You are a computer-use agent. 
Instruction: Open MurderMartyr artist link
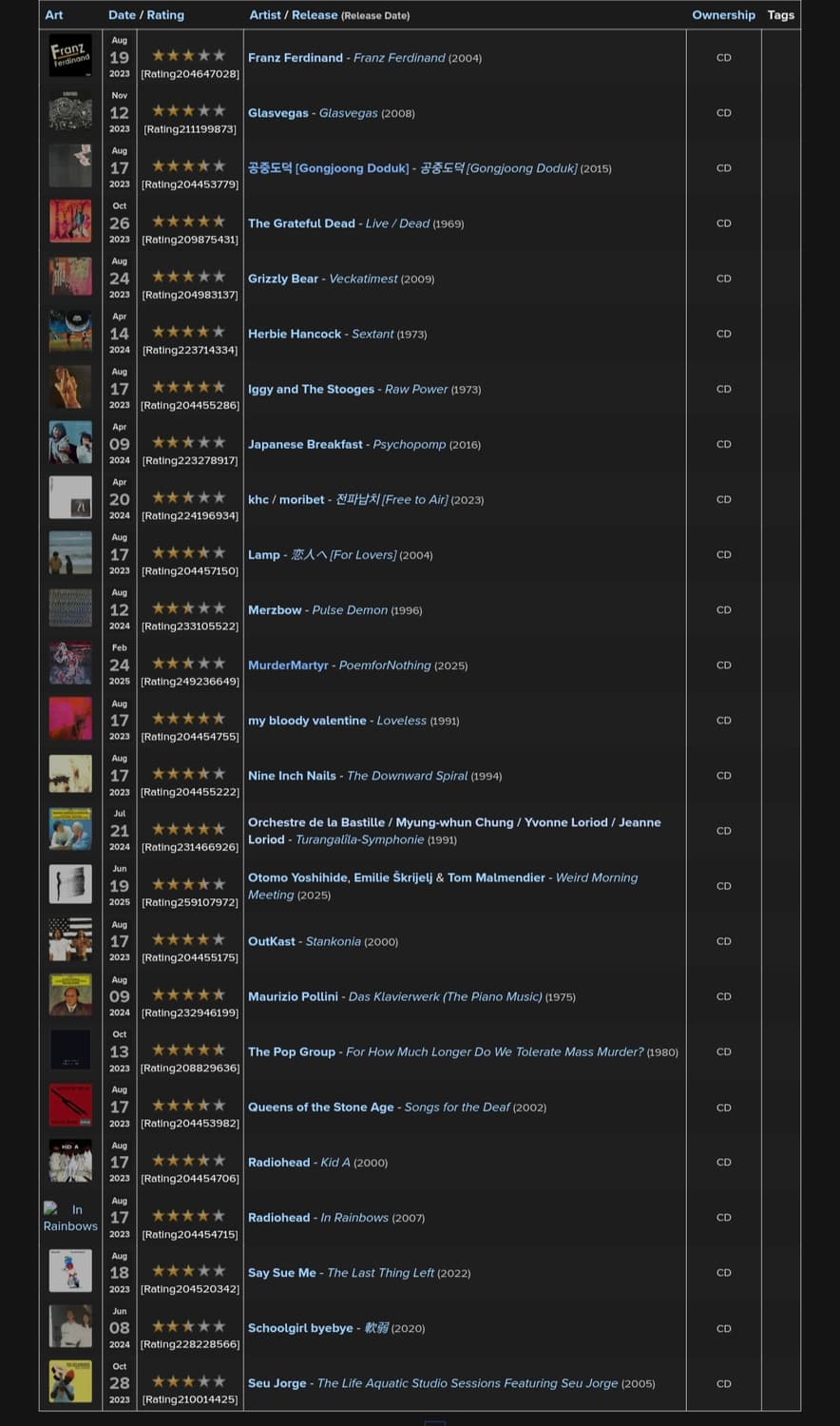[288, 665]
